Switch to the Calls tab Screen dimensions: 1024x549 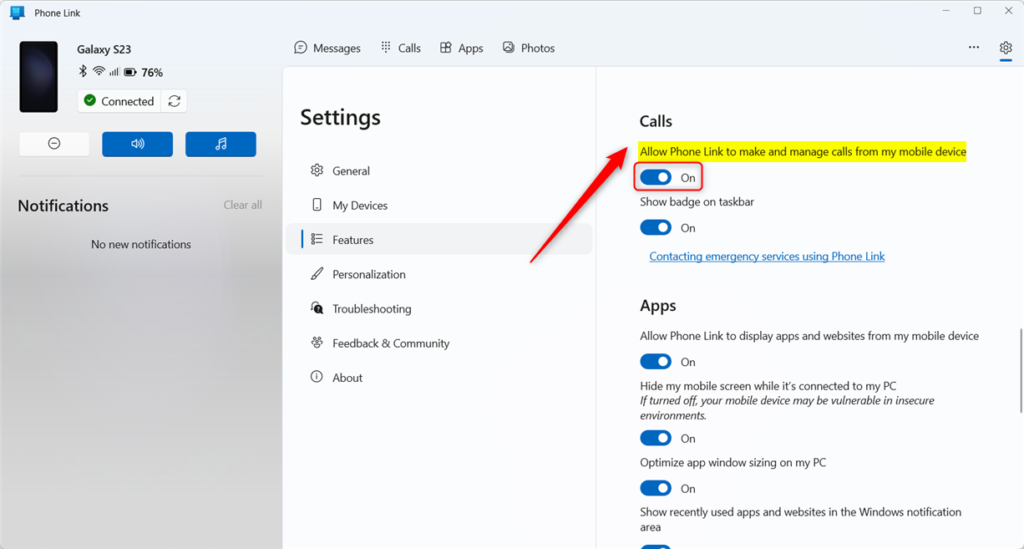click(x=401, y=48)
